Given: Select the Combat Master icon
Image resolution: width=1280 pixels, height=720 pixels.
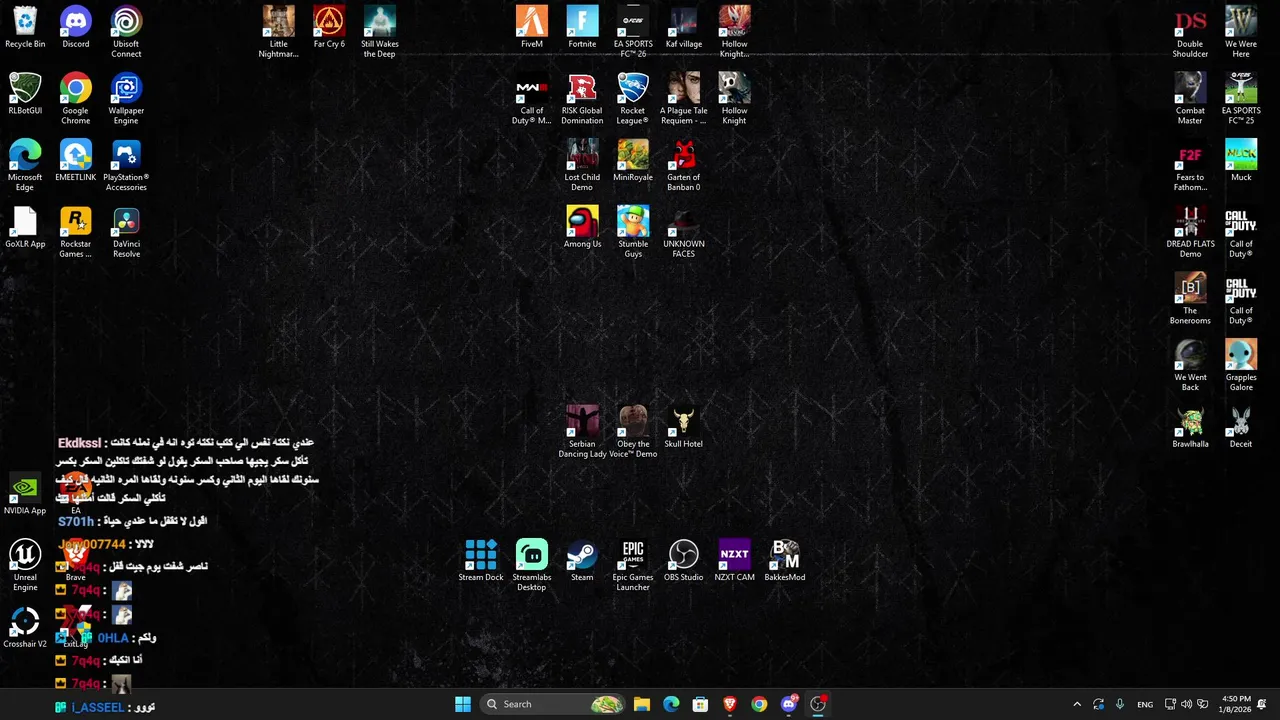Looking at the screenshot, I should 1190,99.
